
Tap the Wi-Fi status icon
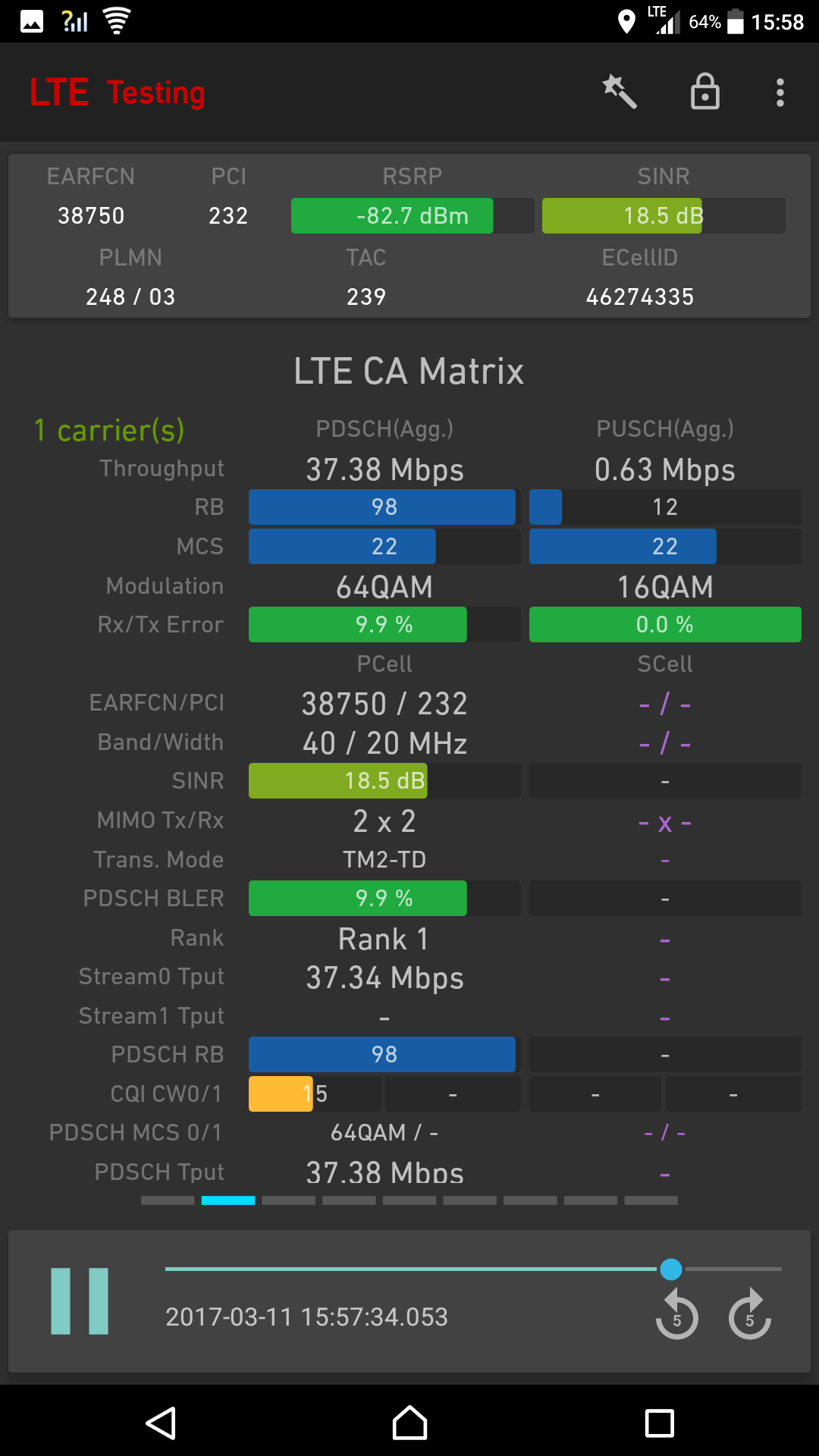pos(116,21)
